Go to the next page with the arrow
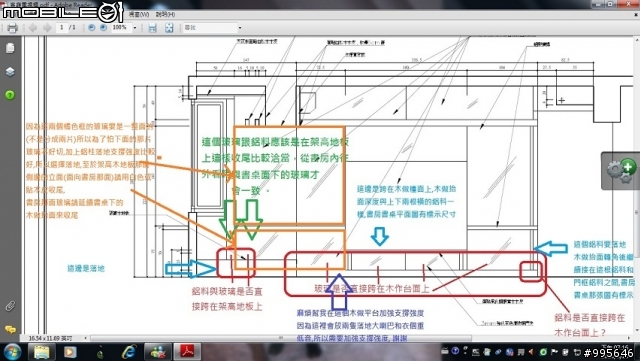The height and width of the screenshot is (361, 640). [47, 28]
